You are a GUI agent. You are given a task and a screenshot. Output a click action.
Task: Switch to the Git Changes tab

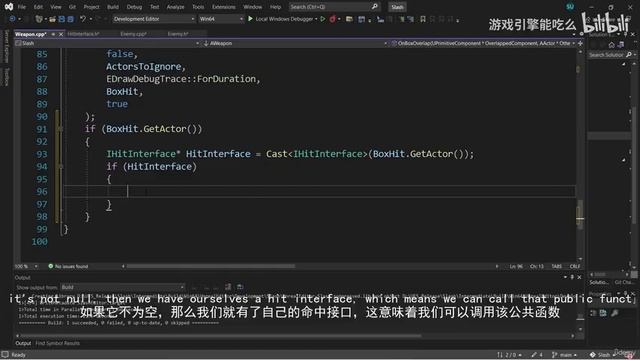pyautogui.click(x=624, y=282)
